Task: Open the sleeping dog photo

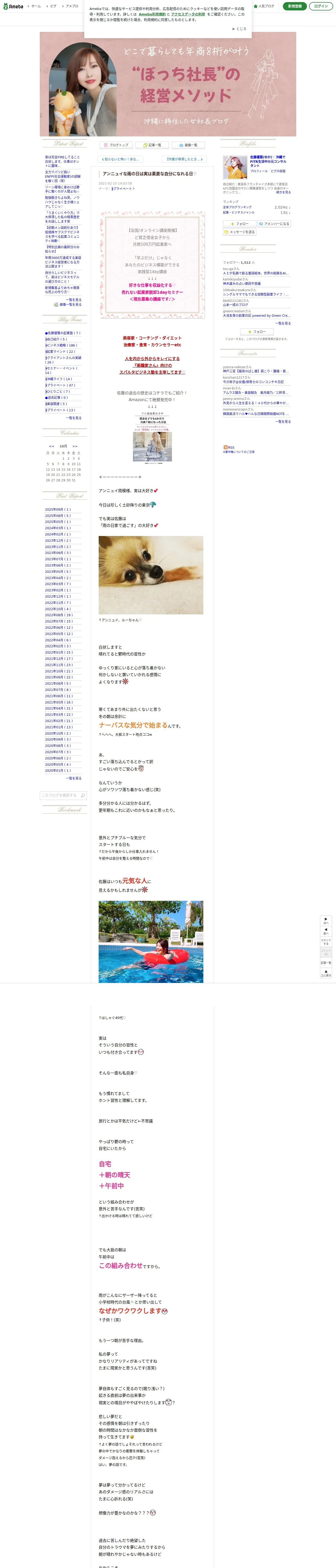Action: 151,575
